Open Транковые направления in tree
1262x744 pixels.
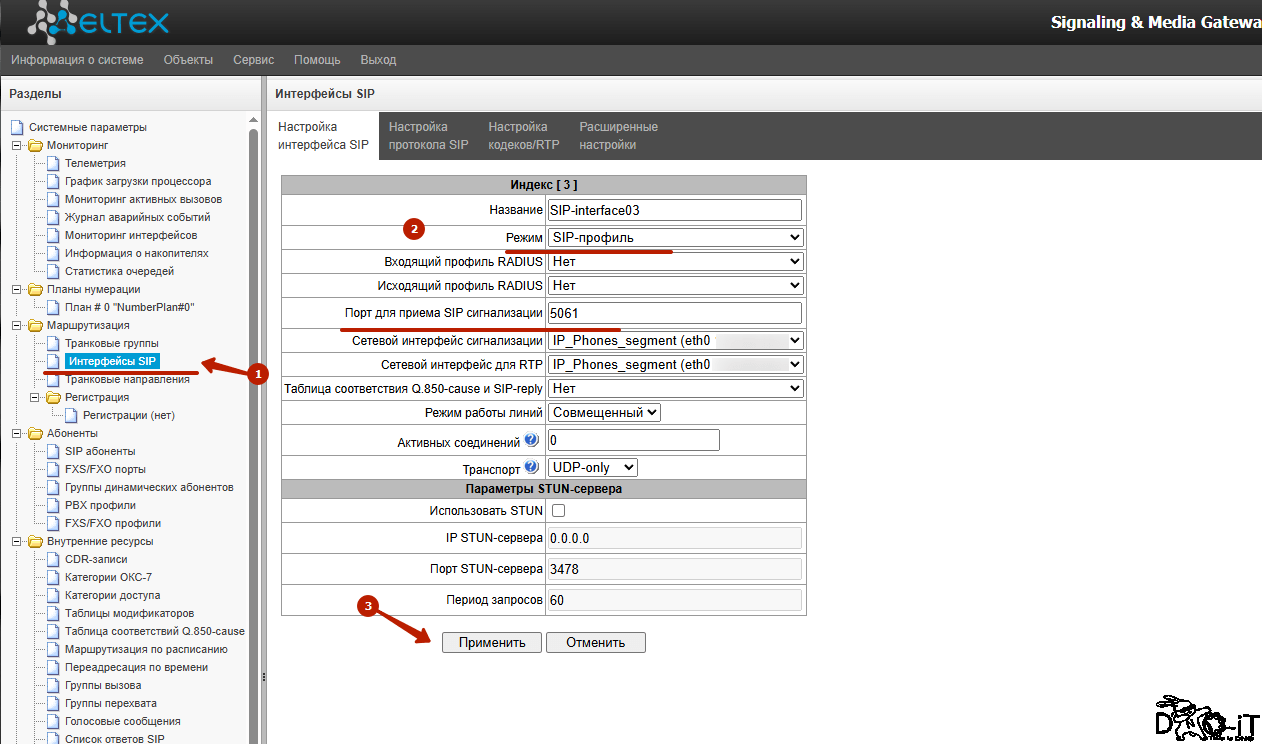tap(127, 379)
